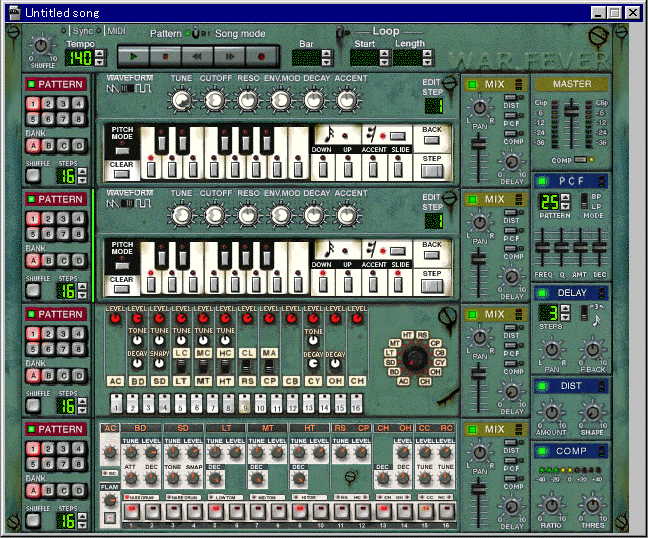Click the second synth BACK button
Screen dimensions: 648x538
coord(431,255)
